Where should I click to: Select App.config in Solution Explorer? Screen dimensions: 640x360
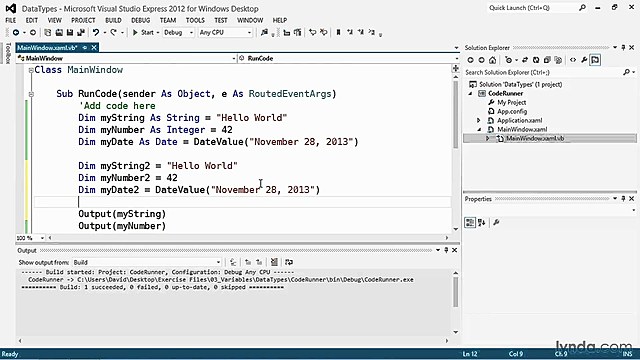[512, 111]
